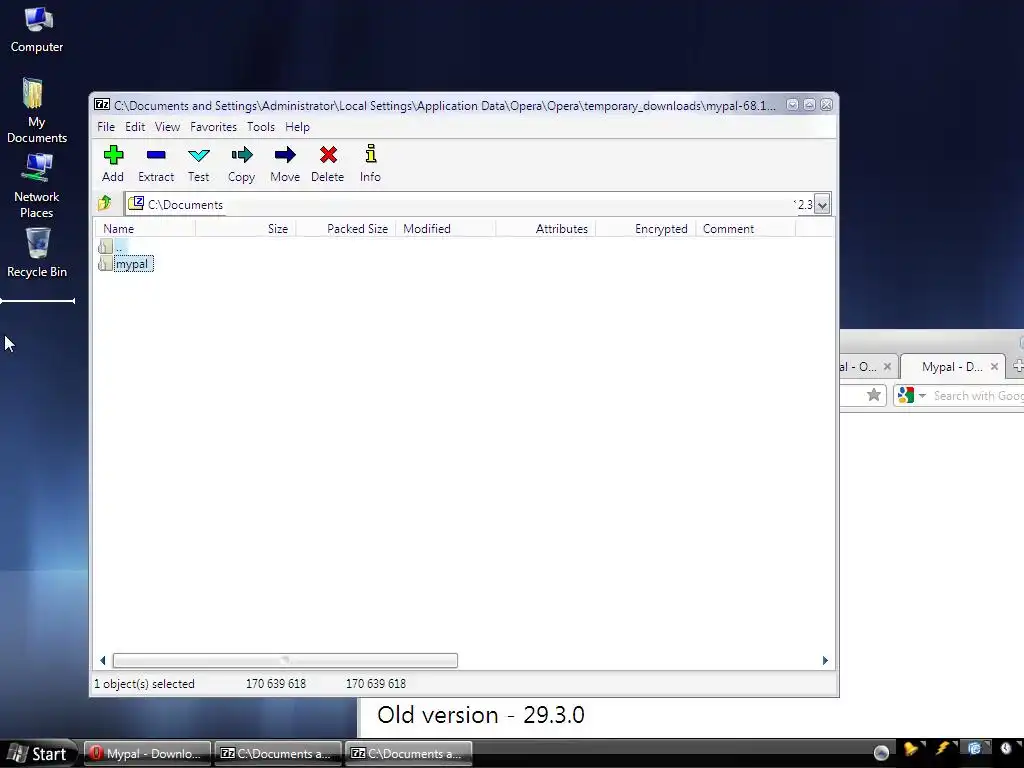Open the Help menu
Screen dimensions: 1024x768
tap(297, 127)
